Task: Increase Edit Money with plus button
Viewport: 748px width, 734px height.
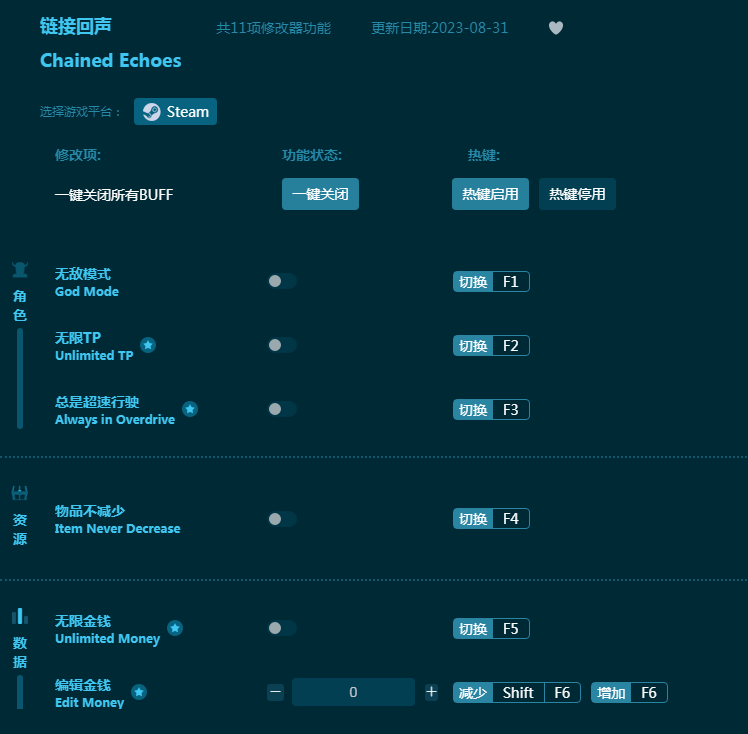Action: pos(431,692)
